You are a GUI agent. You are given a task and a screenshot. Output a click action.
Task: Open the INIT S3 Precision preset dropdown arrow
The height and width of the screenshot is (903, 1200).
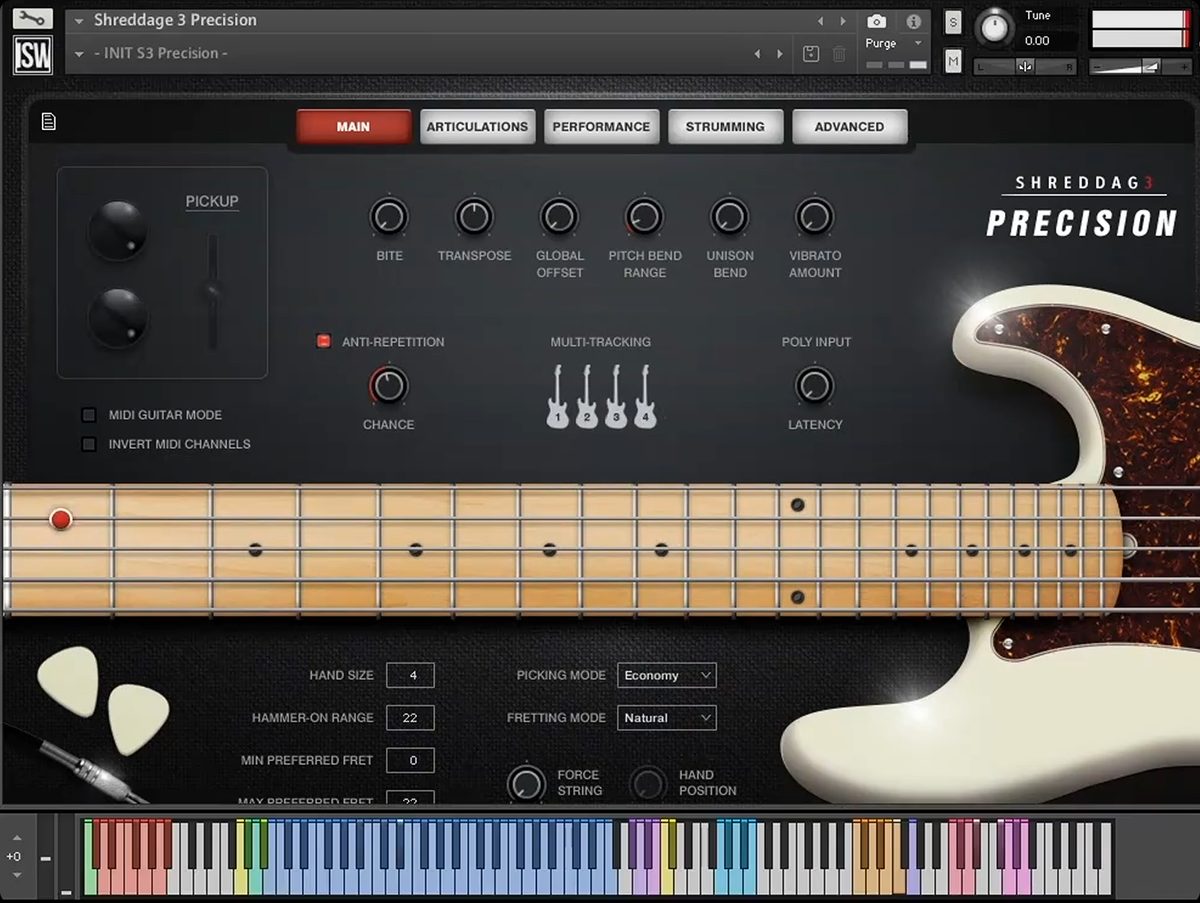[x=79, y=54]
